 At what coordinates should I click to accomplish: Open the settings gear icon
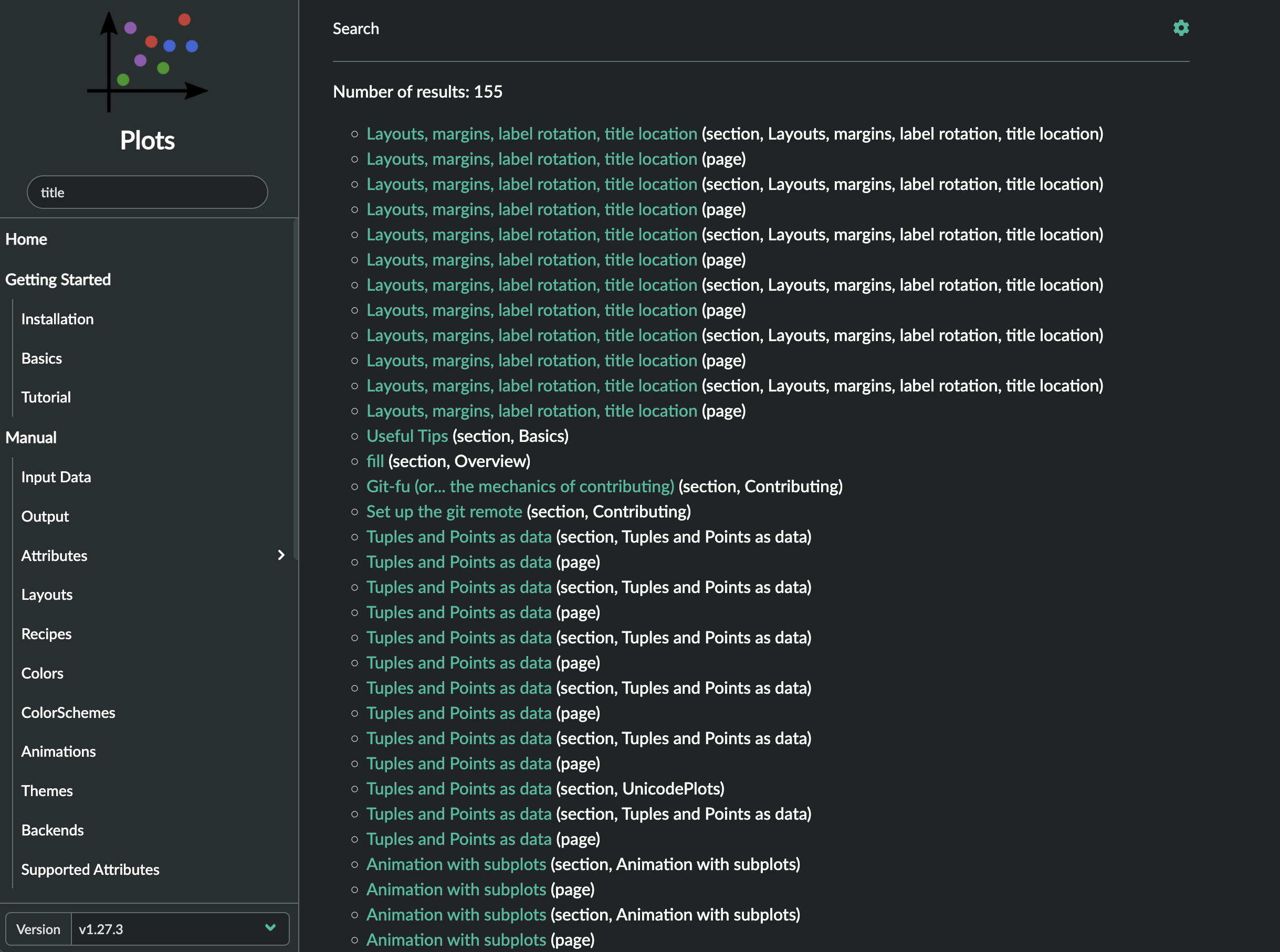click(1181, 28)
